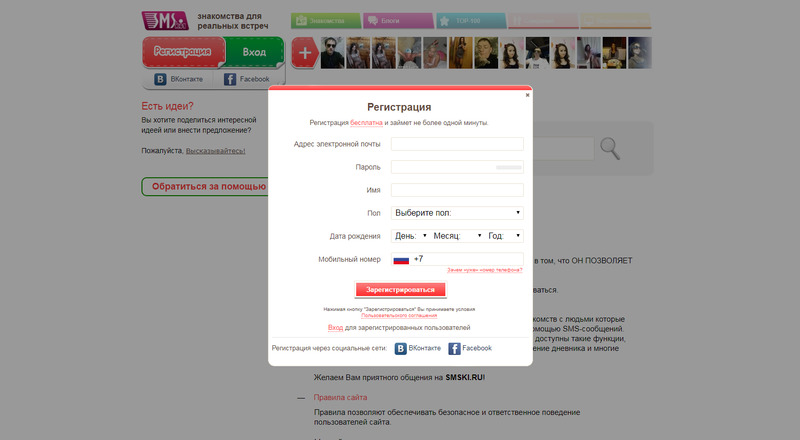Image resolution: width=800 pixels, height=440 pixels.
Task: Open the Год birth year dropdown
Action: pos(504,236)
